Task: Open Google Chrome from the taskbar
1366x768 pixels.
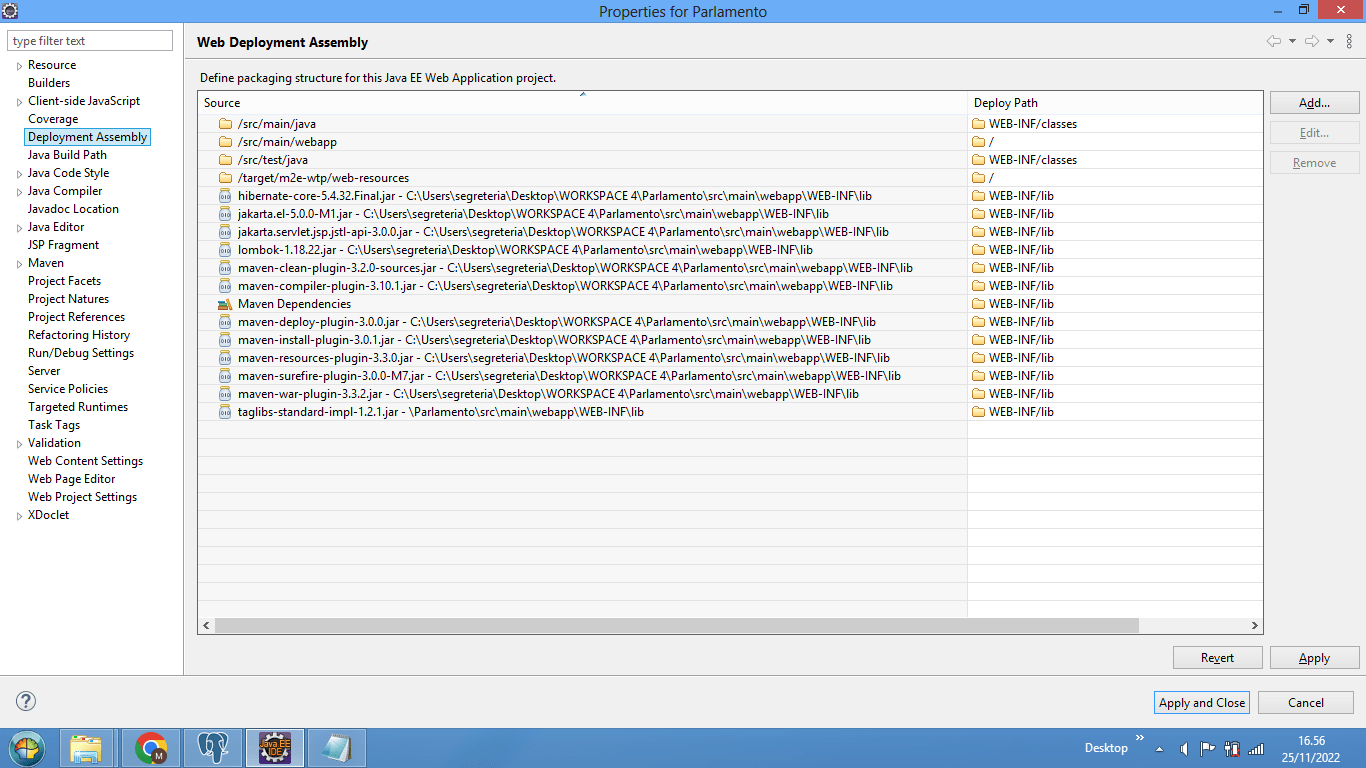Action: pyautogui.click(x=152, y=748)
